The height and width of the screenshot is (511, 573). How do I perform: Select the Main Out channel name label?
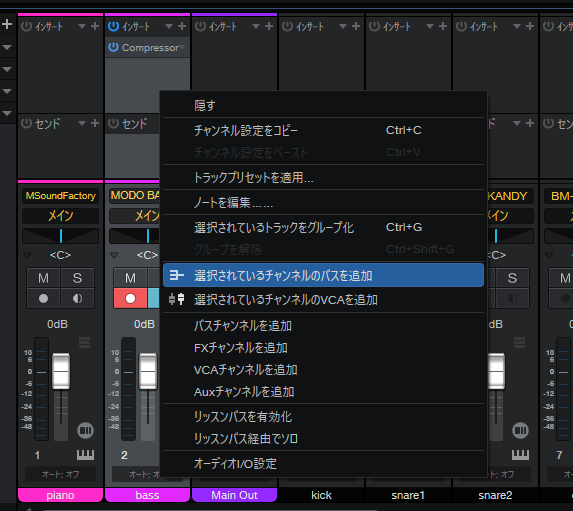point(234,495)
